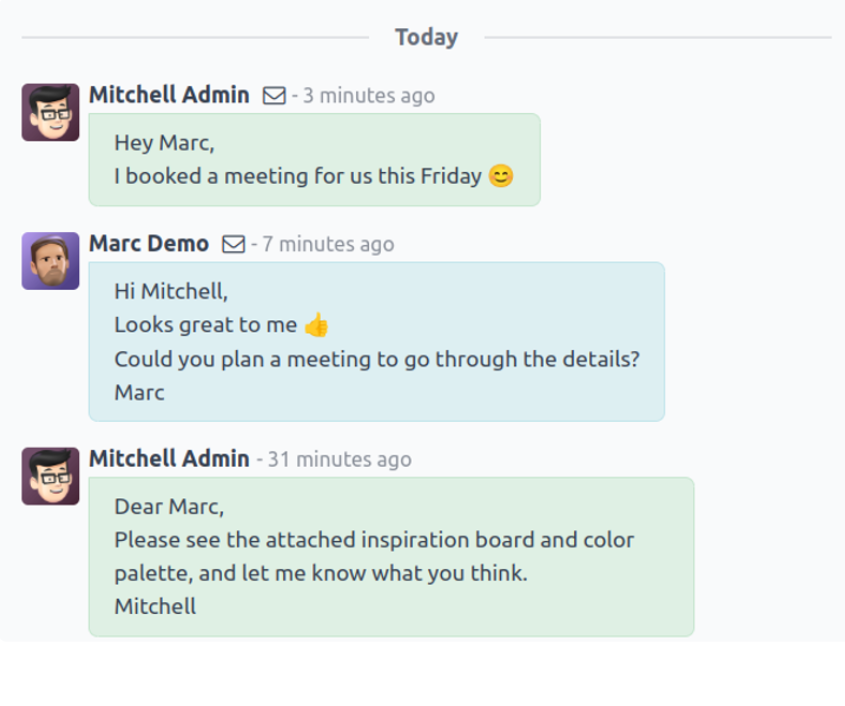Click the 31 minutes ago timestamp
Viewport: 845px width, 706px height.
point(340,460)
